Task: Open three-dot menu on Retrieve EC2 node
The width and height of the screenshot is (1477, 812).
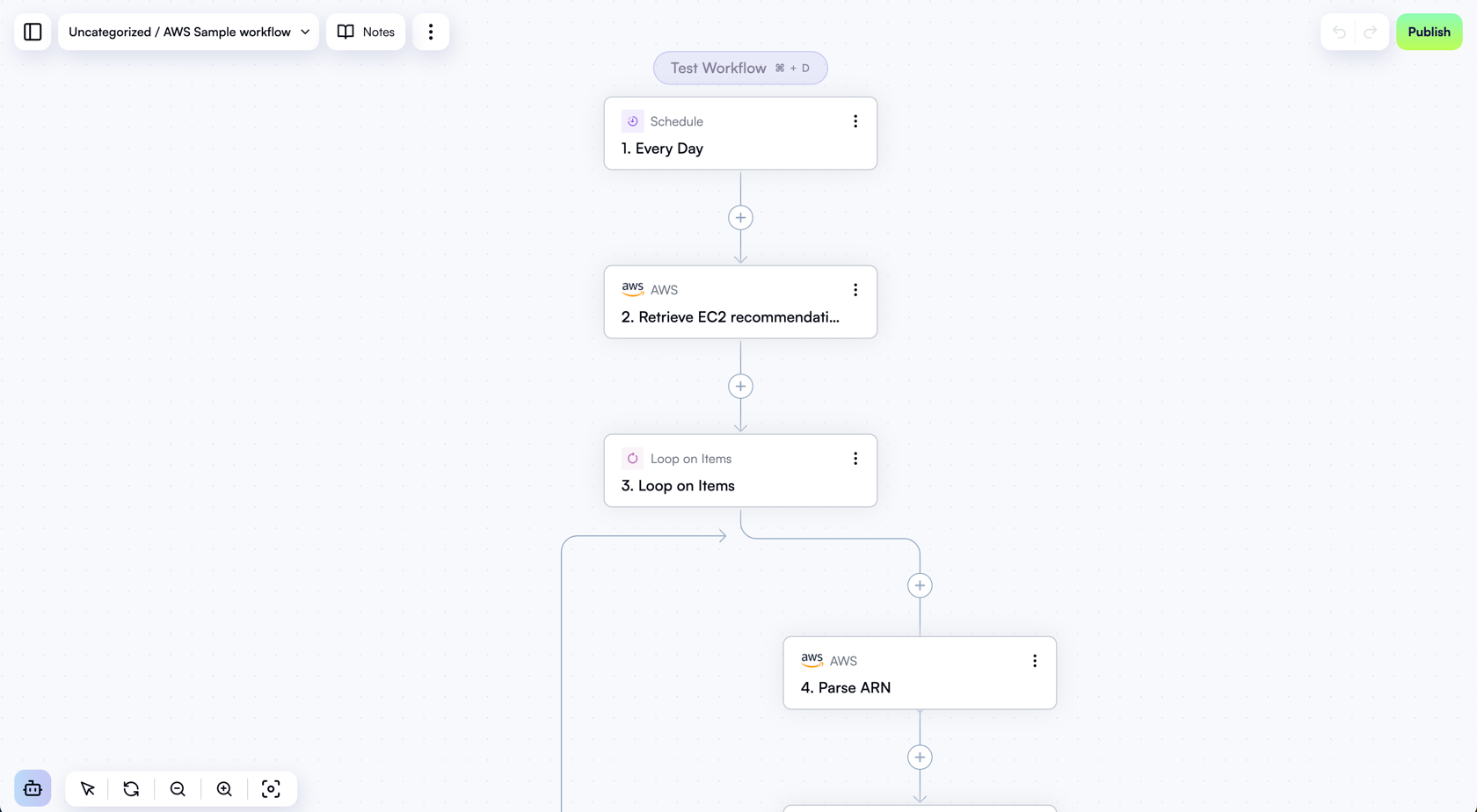Action: click(x=855, y=289)
